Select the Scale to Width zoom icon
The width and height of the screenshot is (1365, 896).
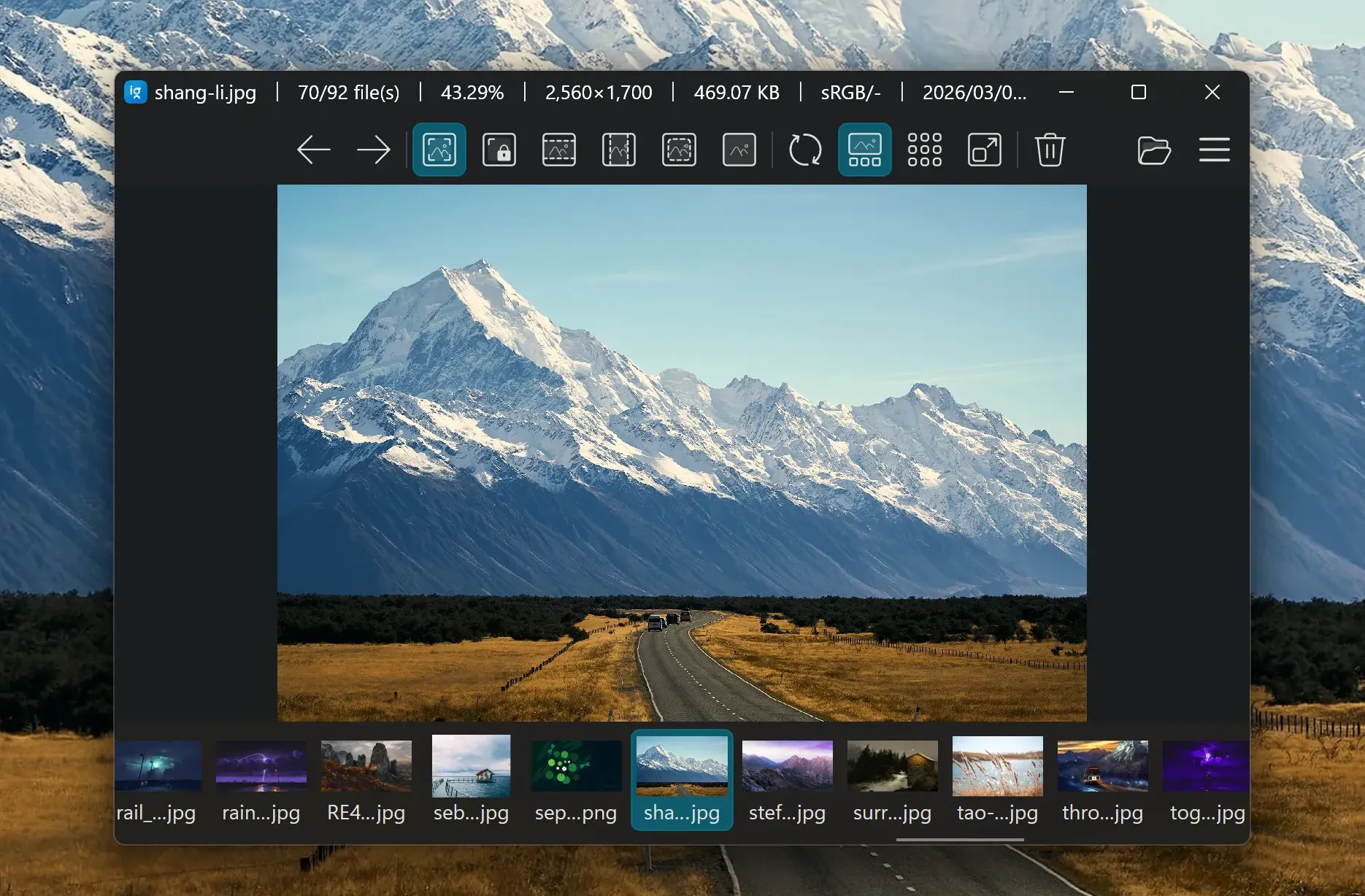click(x=559, y=150)
